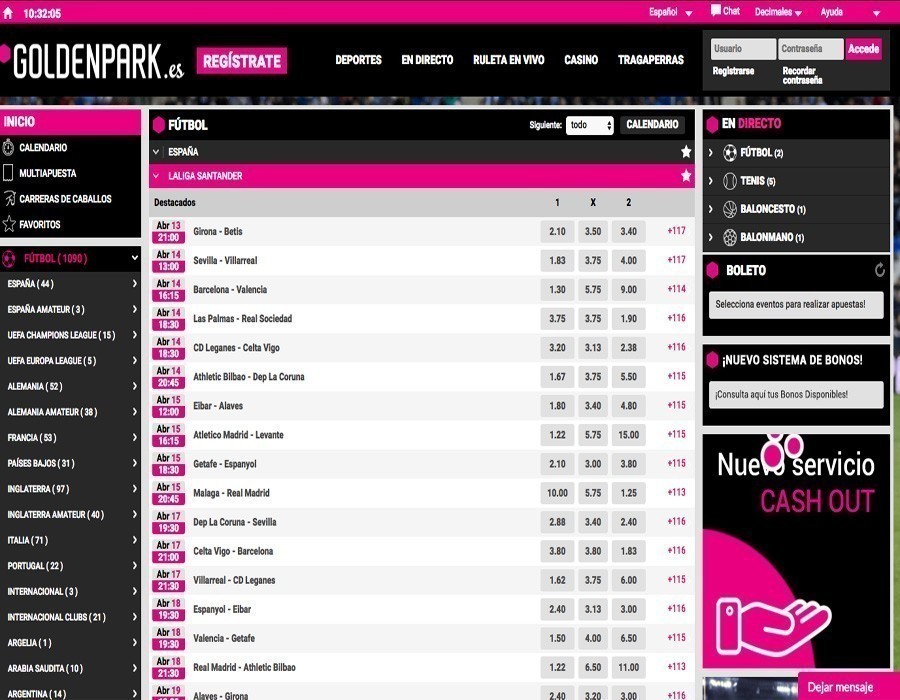Click the Multiapuesta ticket icon

8,173
